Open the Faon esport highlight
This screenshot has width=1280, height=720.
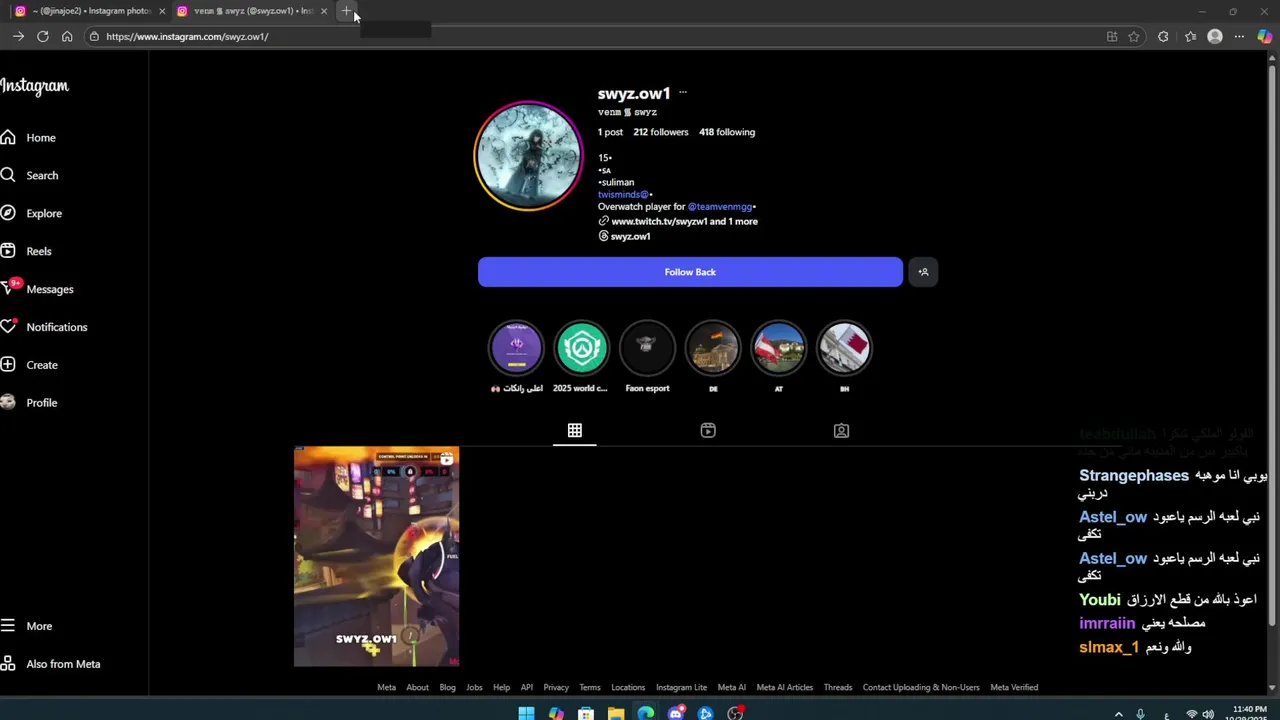coord(647,348)
